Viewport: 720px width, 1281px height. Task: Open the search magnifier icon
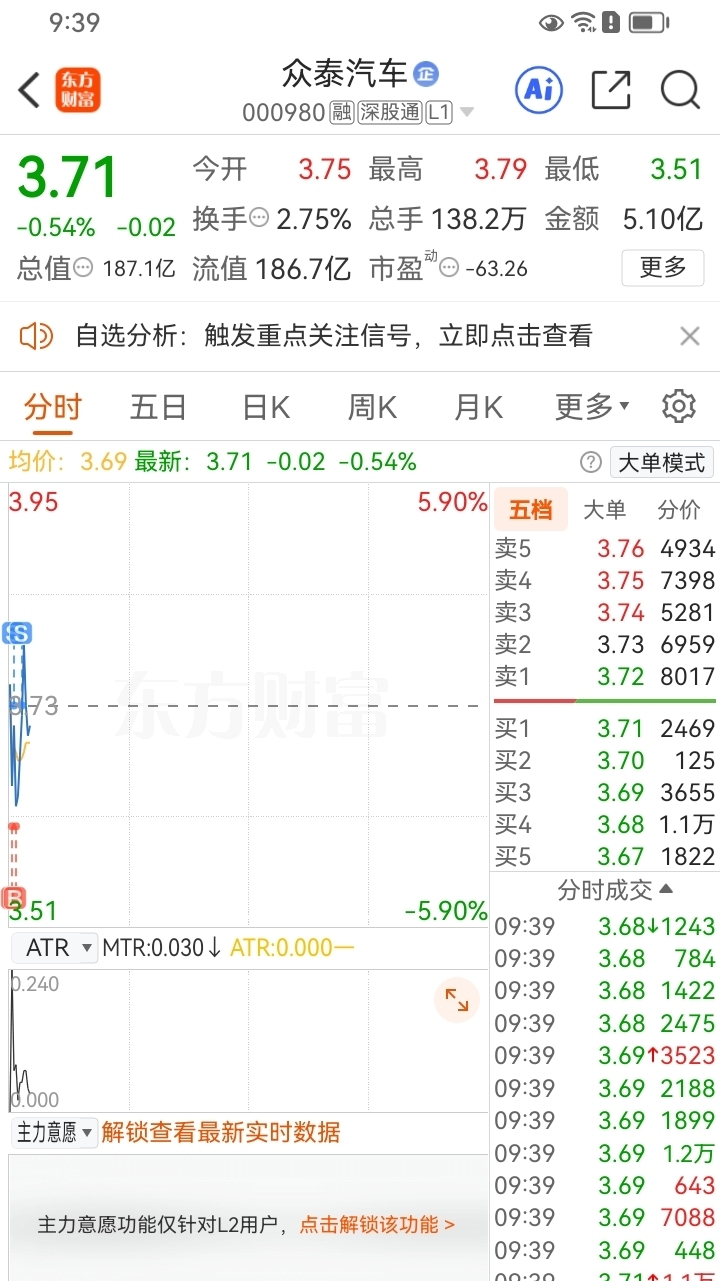tap(680, 91)
